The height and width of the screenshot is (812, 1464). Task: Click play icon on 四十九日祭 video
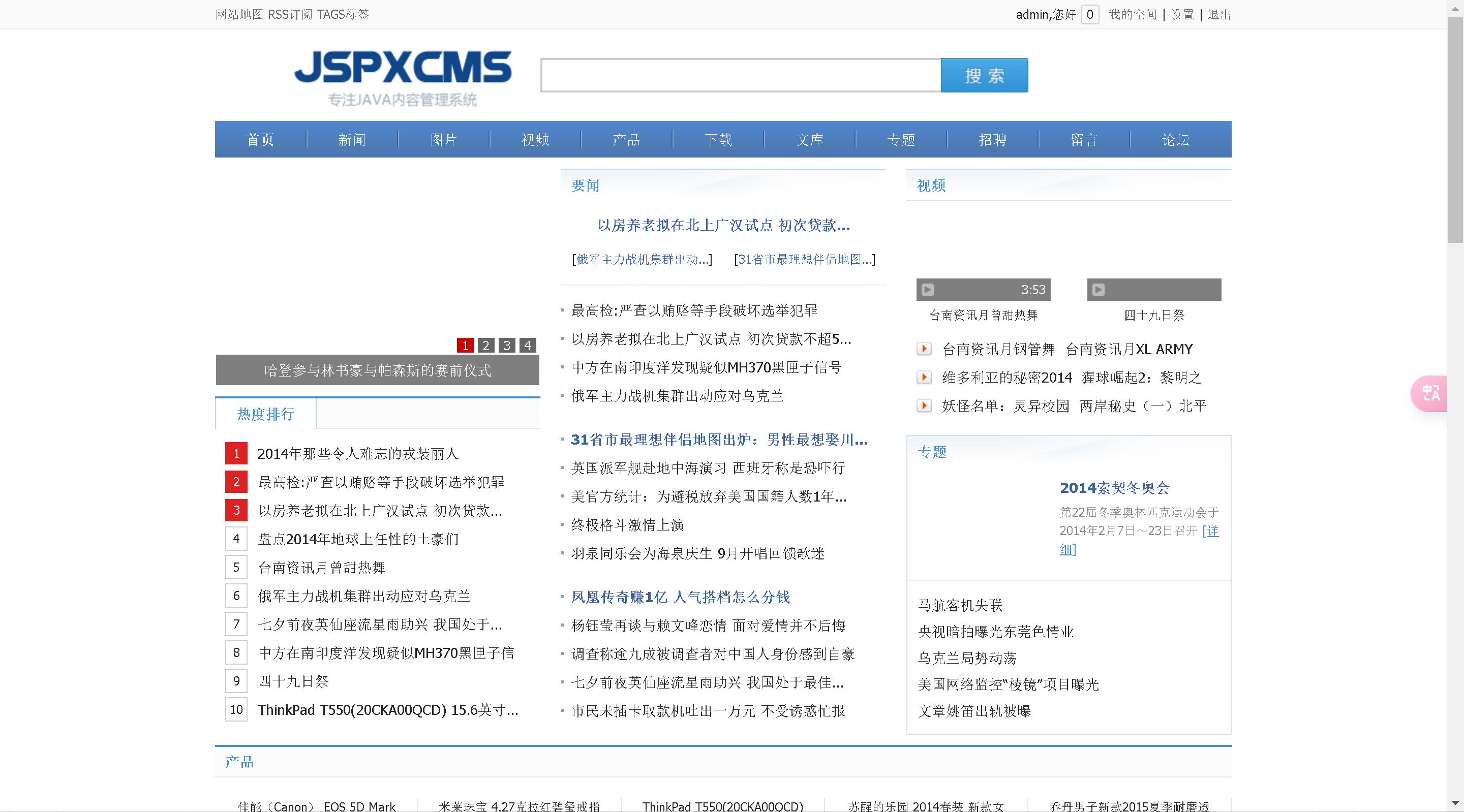[x=1098, y=290]
